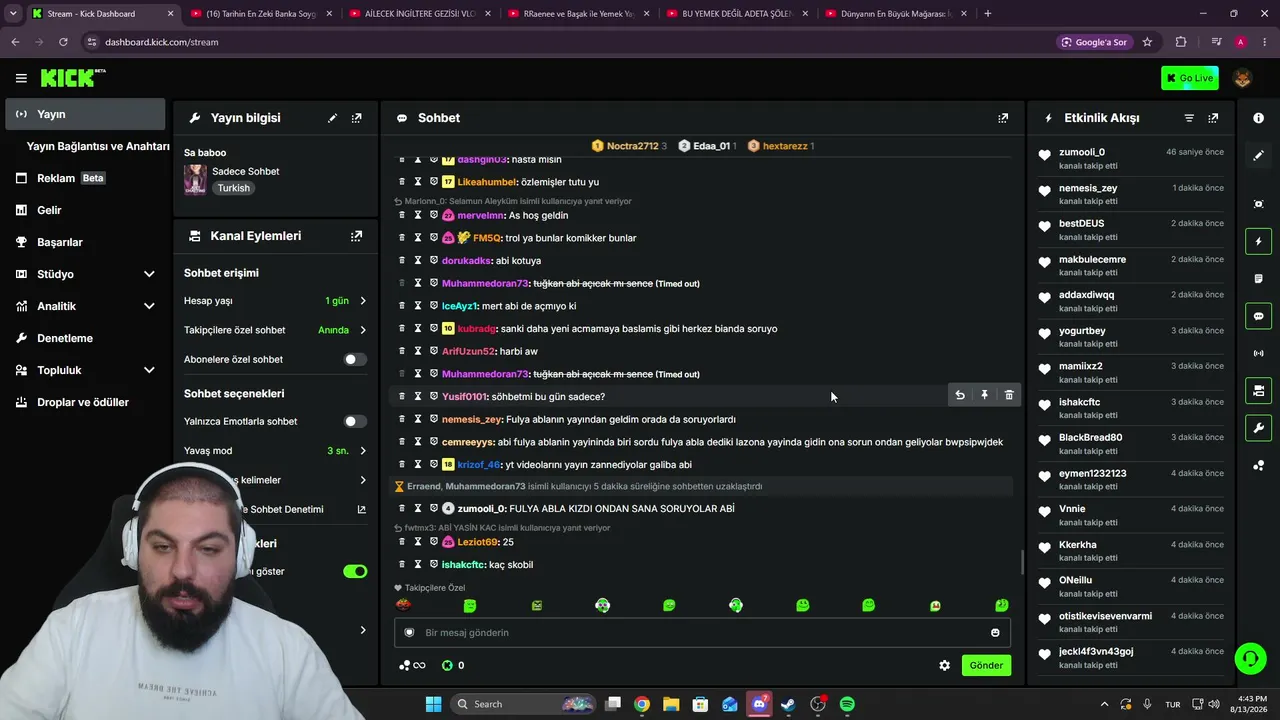Open the kelimeler blocked-words setting chevron
Viewport: 1280px width, 720px height.
[x=363, y=480]
